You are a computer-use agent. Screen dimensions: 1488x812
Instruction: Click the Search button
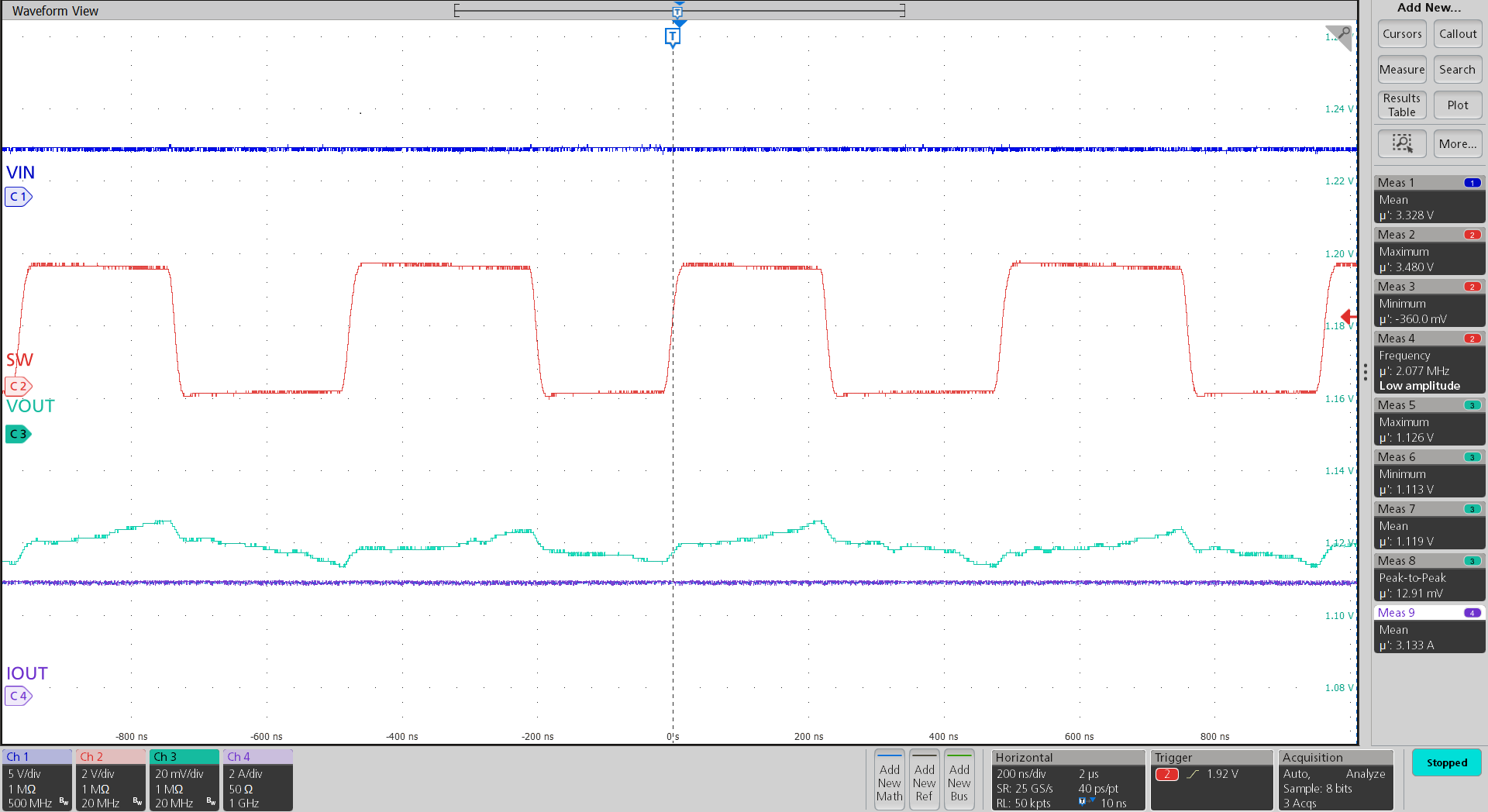(x=1458, y=70)
